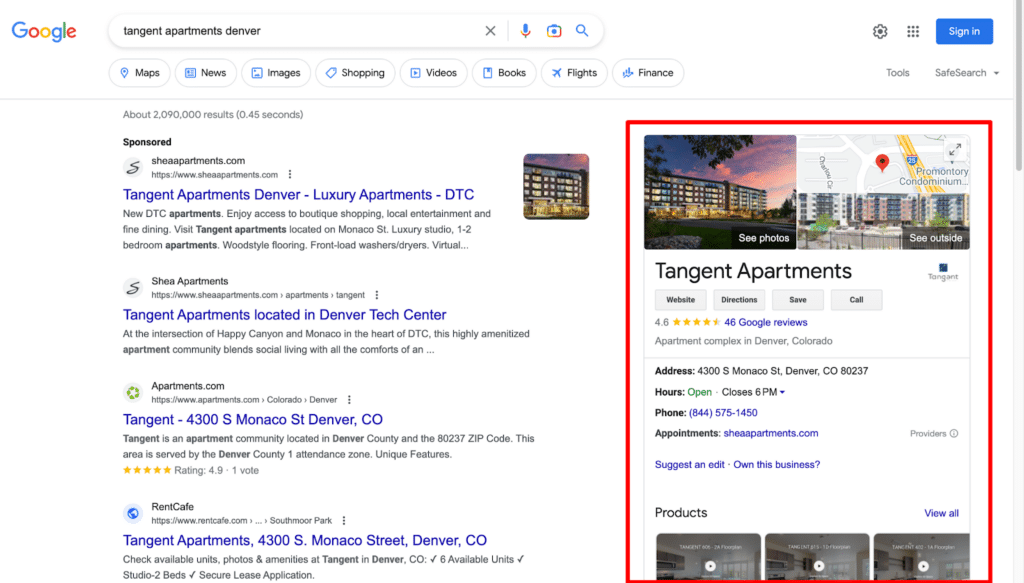Open the Google apps grid icon
Viewport: 1024px width, 583px height.
pyautogui.click(x=913, y=31)
